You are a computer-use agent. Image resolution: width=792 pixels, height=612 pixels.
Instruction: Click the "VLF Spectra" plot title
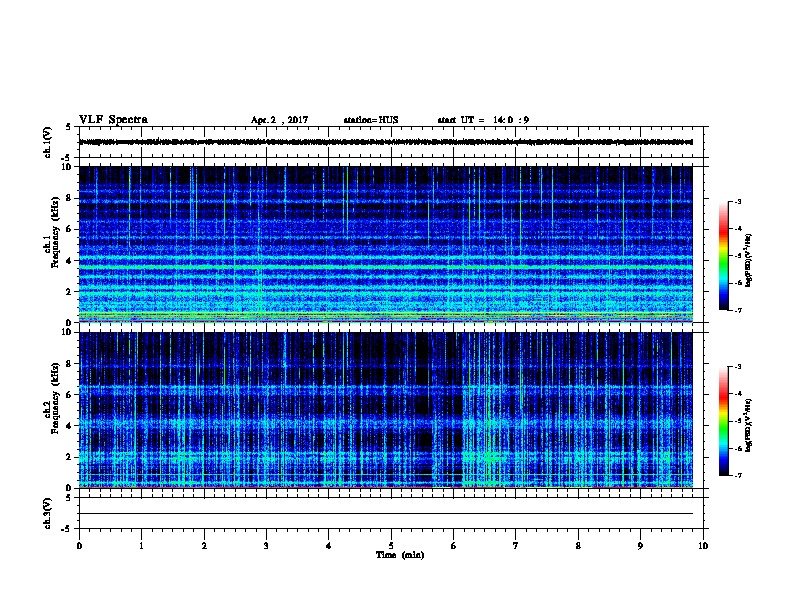click(113, 120)
